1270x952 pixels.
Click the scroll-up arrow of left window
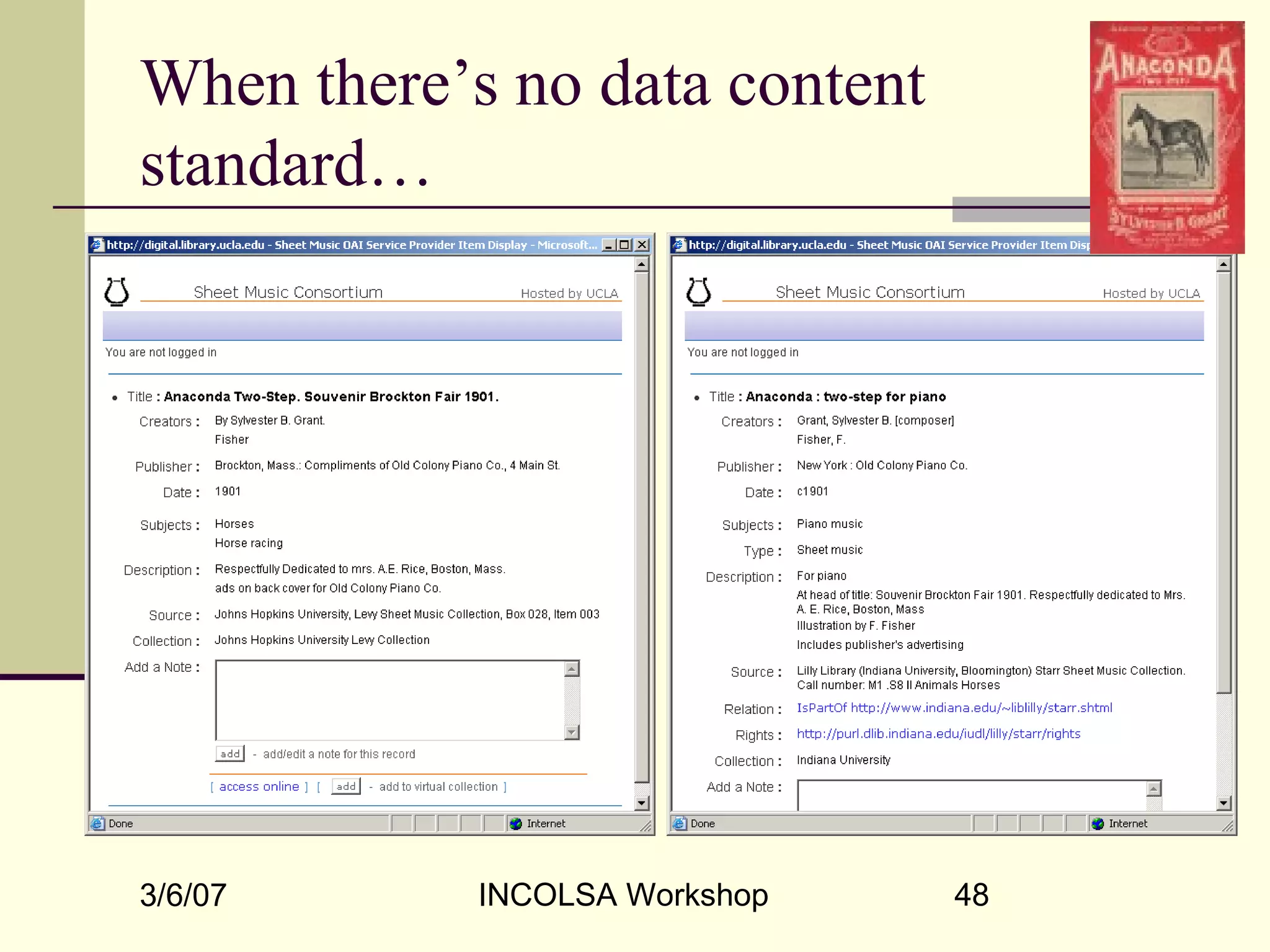pyautogui.click(x=642, y=265)
